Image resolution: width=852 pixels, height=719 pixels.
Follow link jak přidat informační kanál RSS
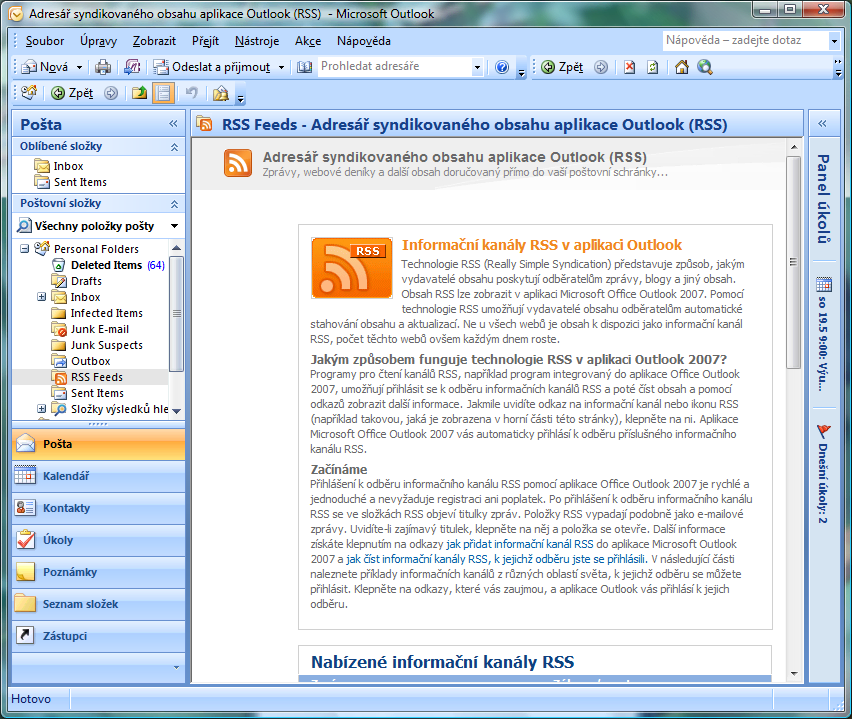point(519,544)
